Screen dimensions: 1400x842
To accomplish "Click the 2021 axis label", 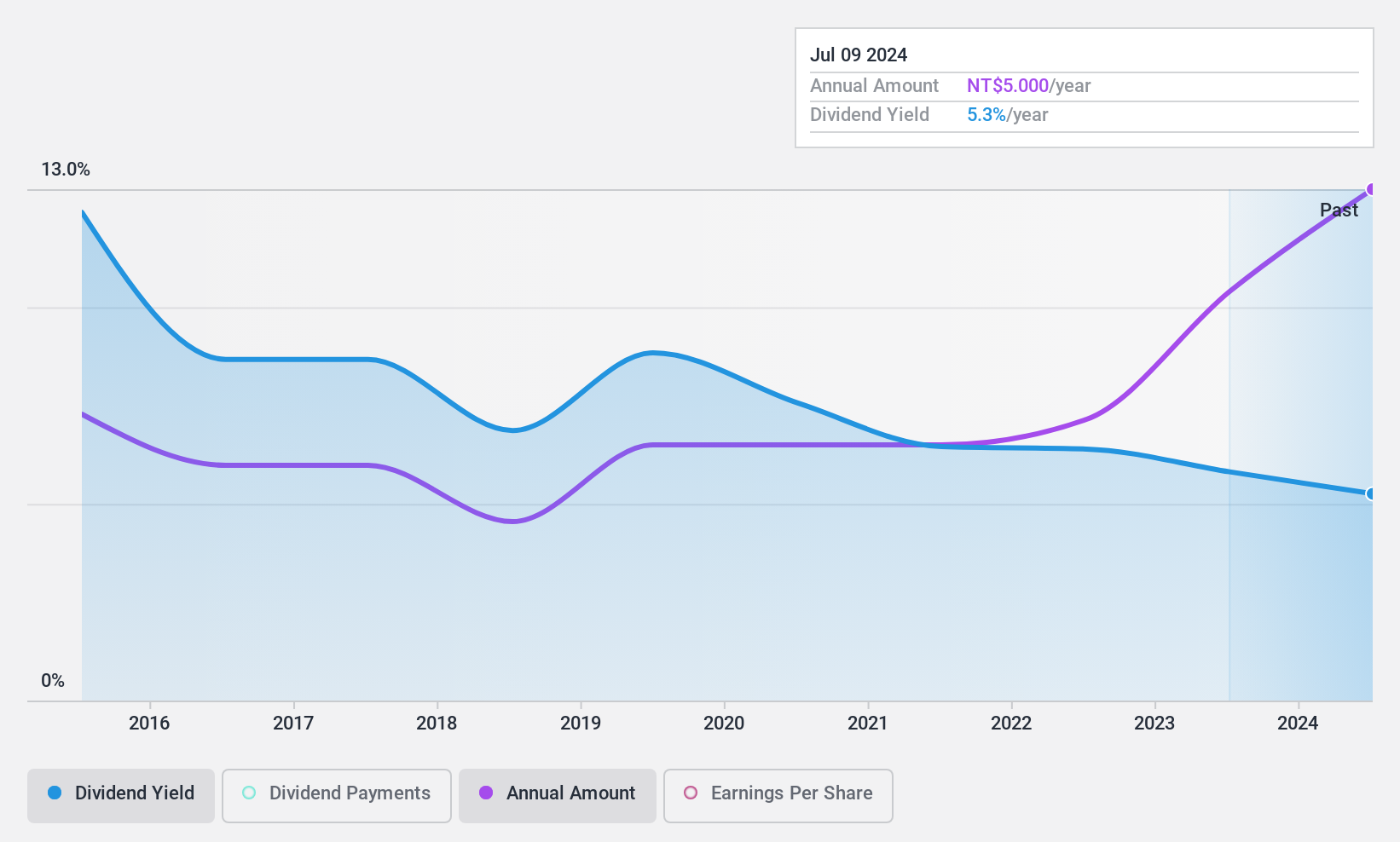I will [x=868, y=724].
